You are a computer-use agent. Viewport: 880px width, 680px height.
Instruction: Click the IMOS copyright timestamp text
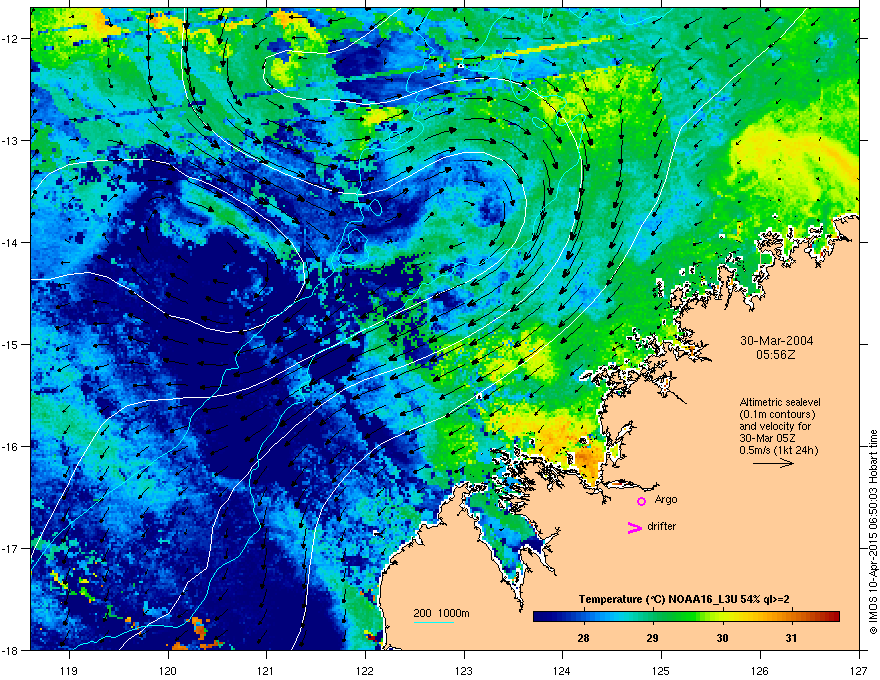873,532
